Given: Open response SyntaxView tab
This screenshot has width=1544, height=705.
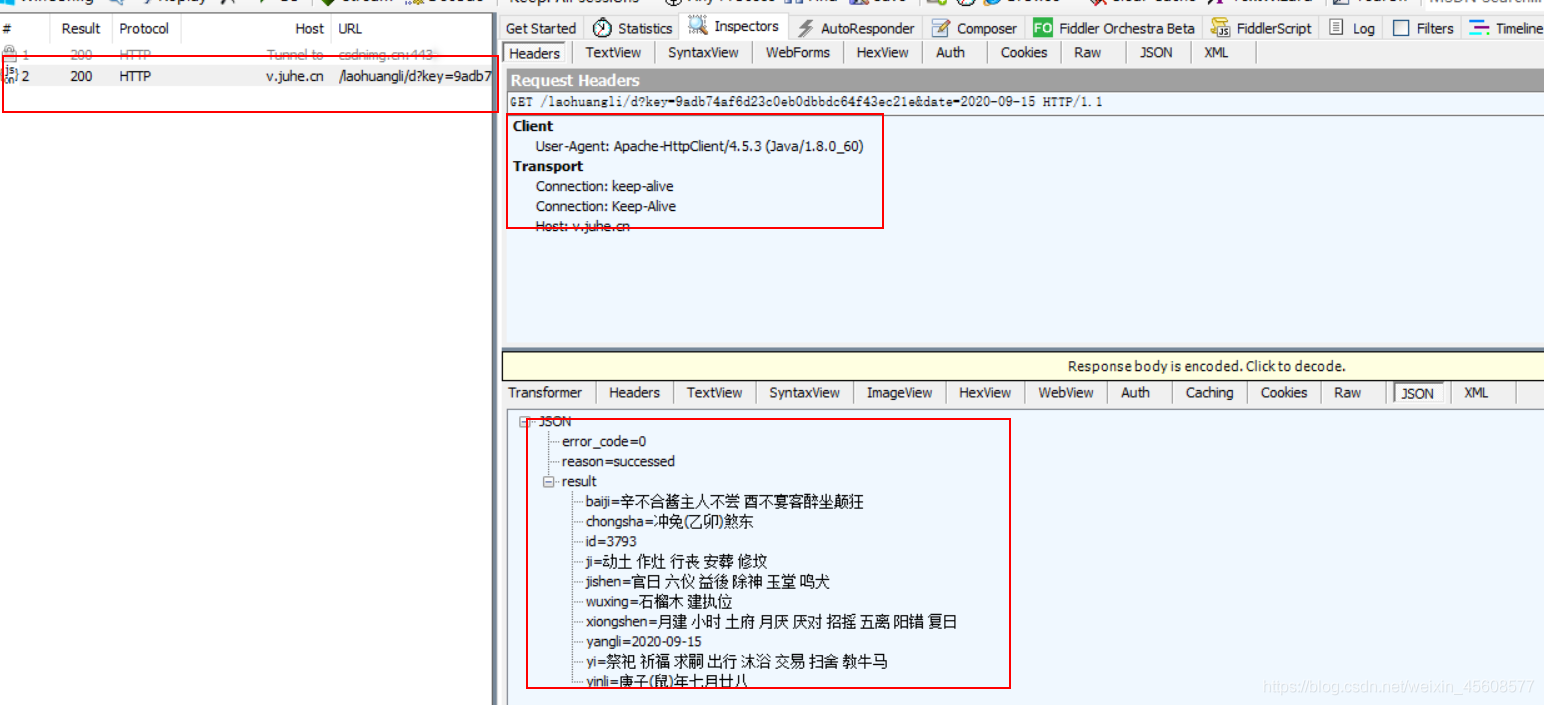Looking at the screenshot, I should [805, 392].
